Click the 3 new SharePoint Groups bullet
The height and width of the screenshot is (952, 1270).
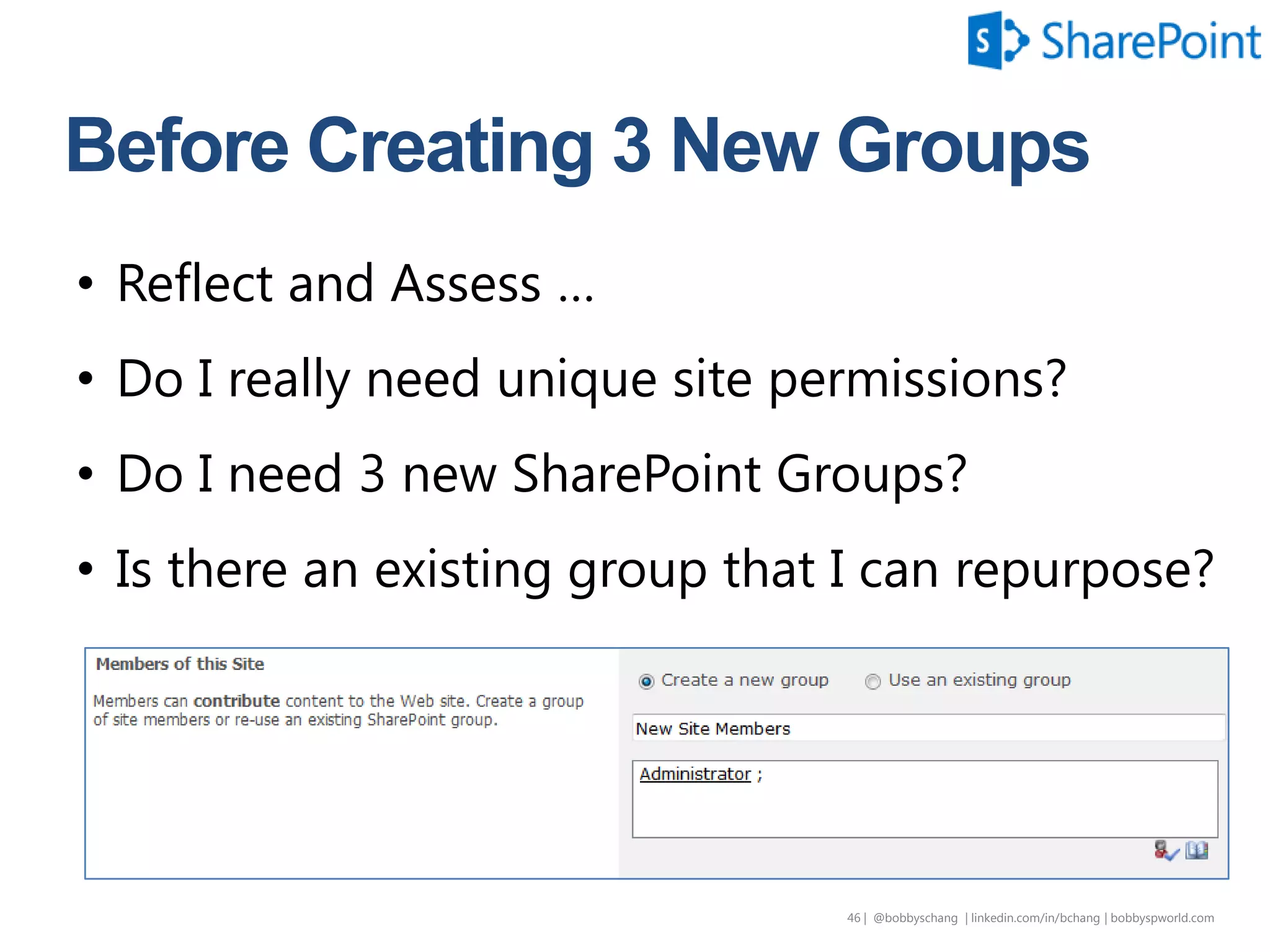pos(541,474)
